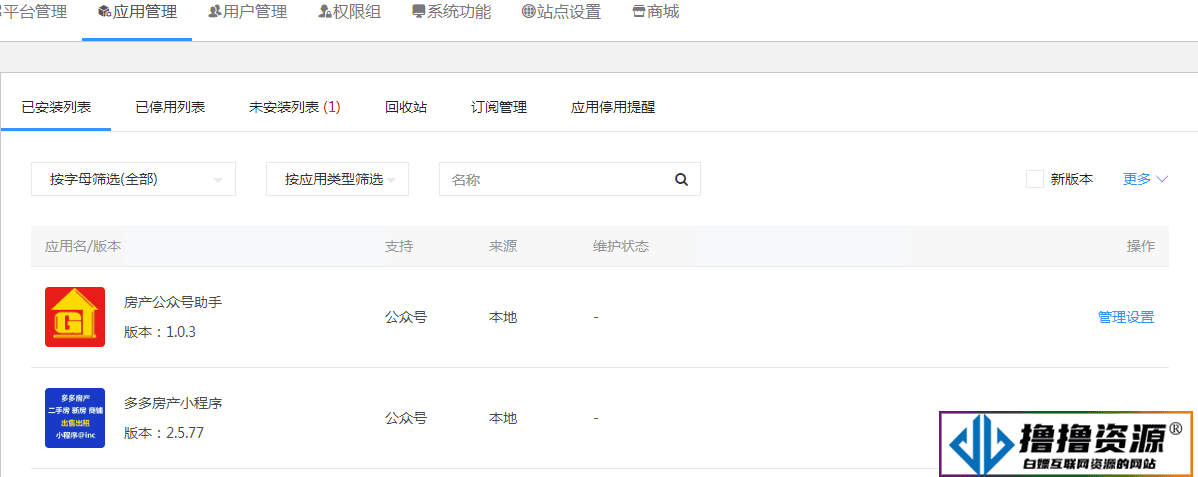Expand the 按应用类型筛选 dropdown

(338, 179)
